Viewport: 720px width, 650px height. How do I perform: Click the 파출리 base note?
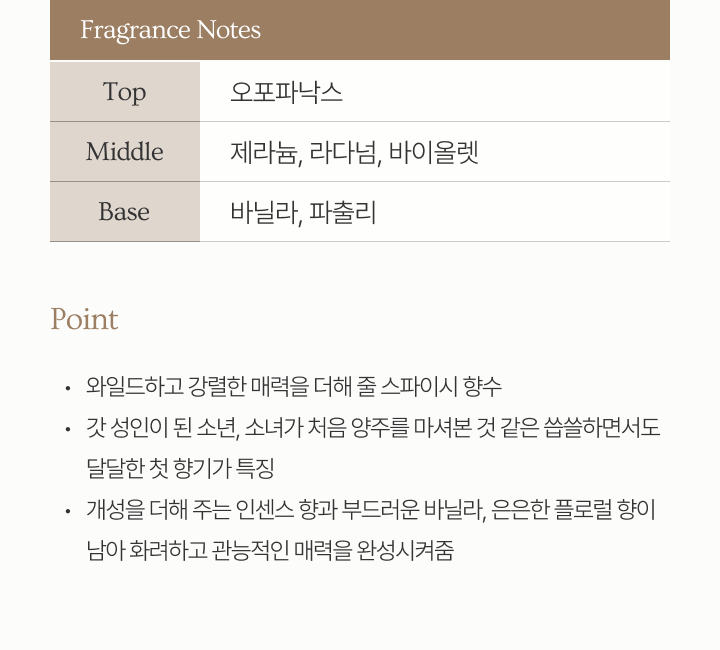pos(342,212)
